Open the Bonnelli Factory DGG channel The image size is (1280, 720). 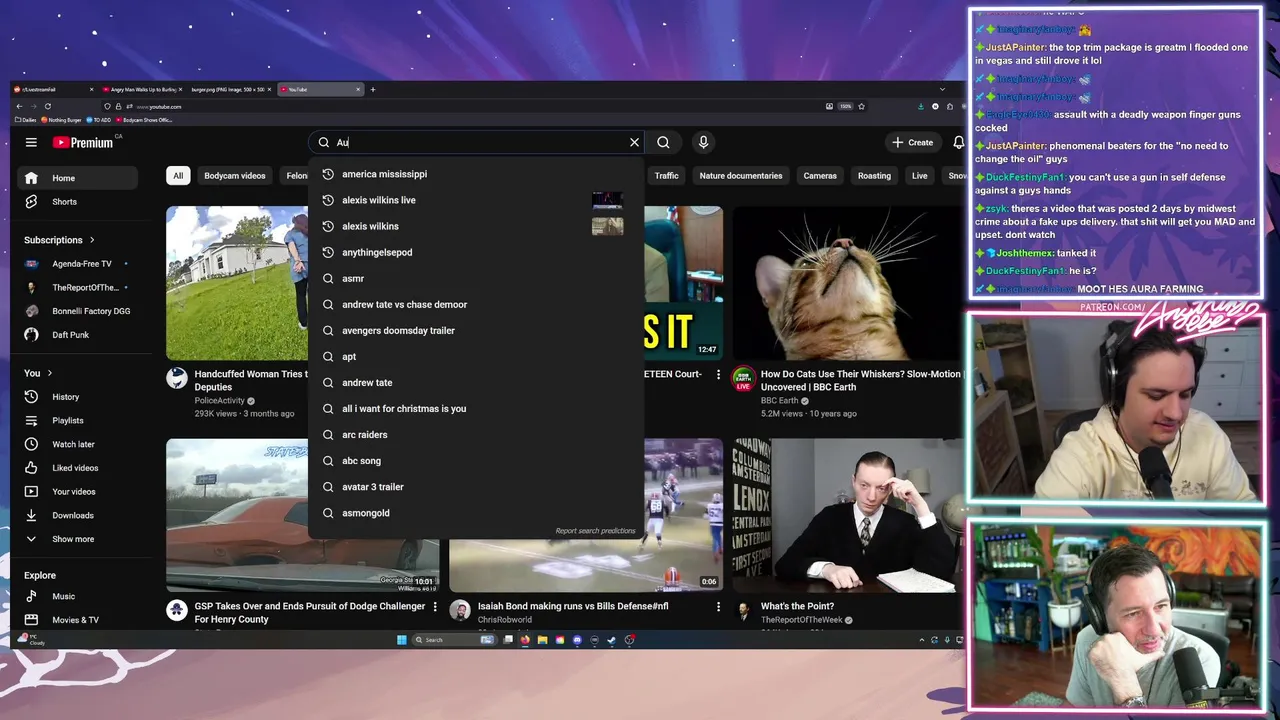tap(78, 311)
